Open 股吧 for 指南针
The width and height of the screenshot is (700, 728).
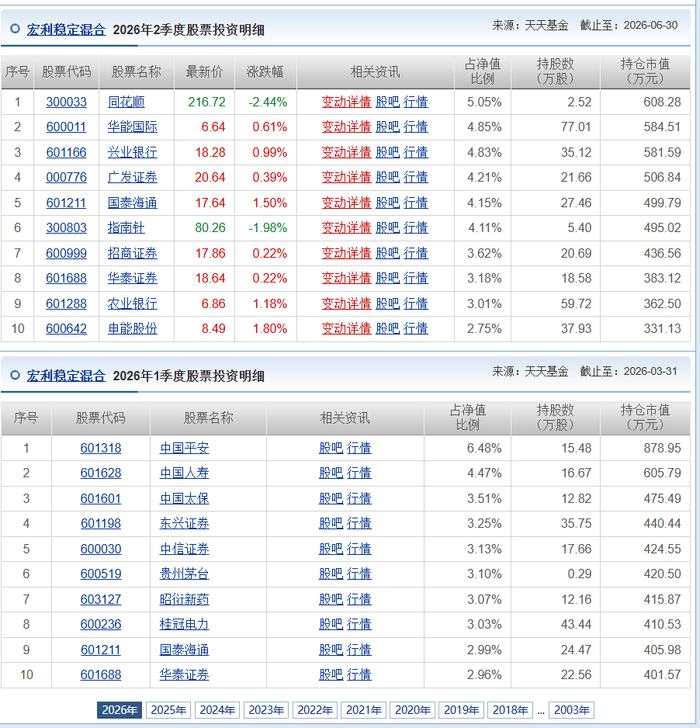[388, 228]
